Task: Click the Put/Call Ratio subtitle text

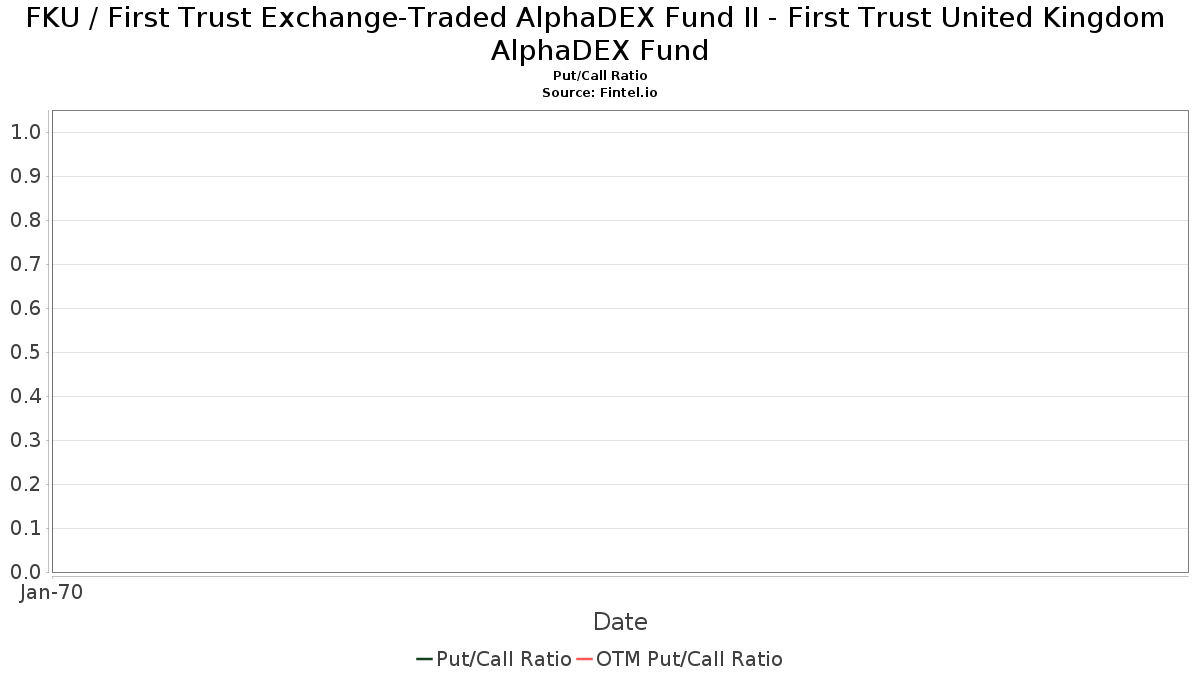Action: (600, 76)
